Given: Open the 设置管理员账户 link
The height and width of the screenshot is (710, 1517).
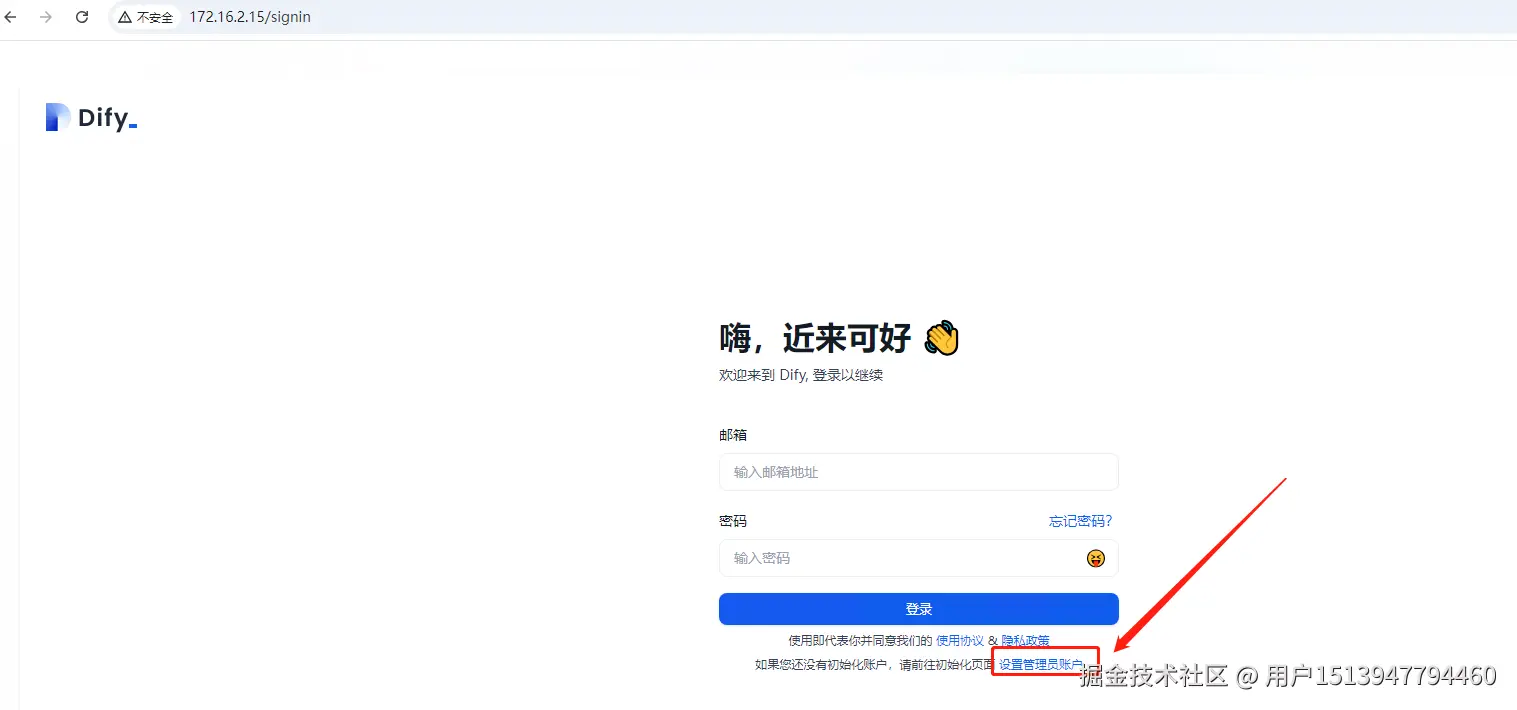Looking at the screenshot, I should point(1041,664).
